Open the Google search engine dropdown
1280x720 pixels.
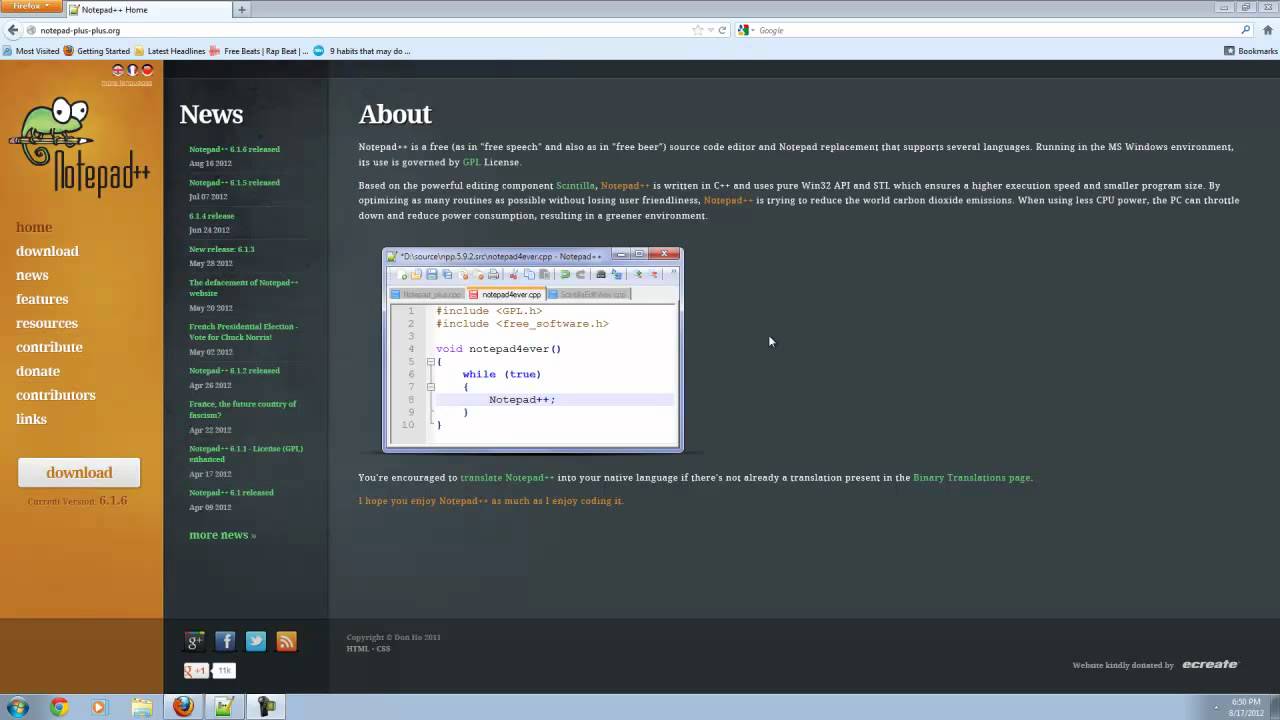(744, 30)
